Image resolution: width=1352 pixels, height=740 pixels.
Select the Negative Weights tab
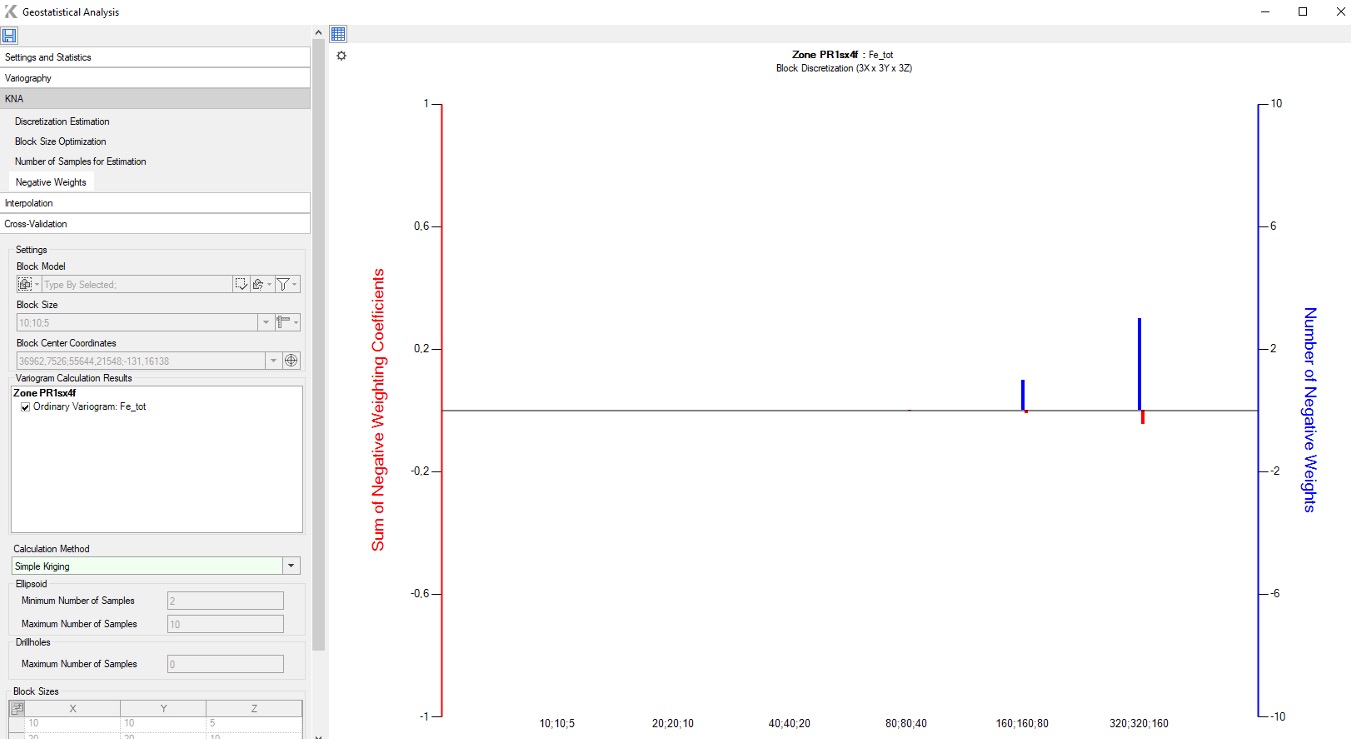pos(50,181)
